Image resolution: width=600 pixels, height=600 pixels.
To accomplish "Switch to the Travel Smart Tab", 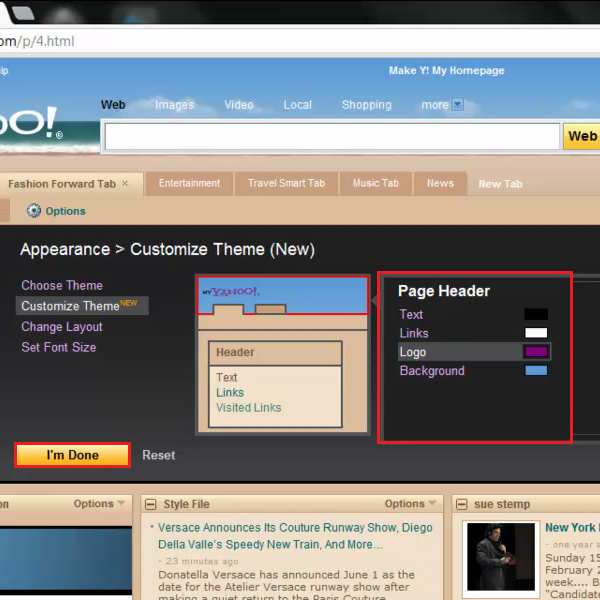I will pyautogui.click(x=286, y=183).
